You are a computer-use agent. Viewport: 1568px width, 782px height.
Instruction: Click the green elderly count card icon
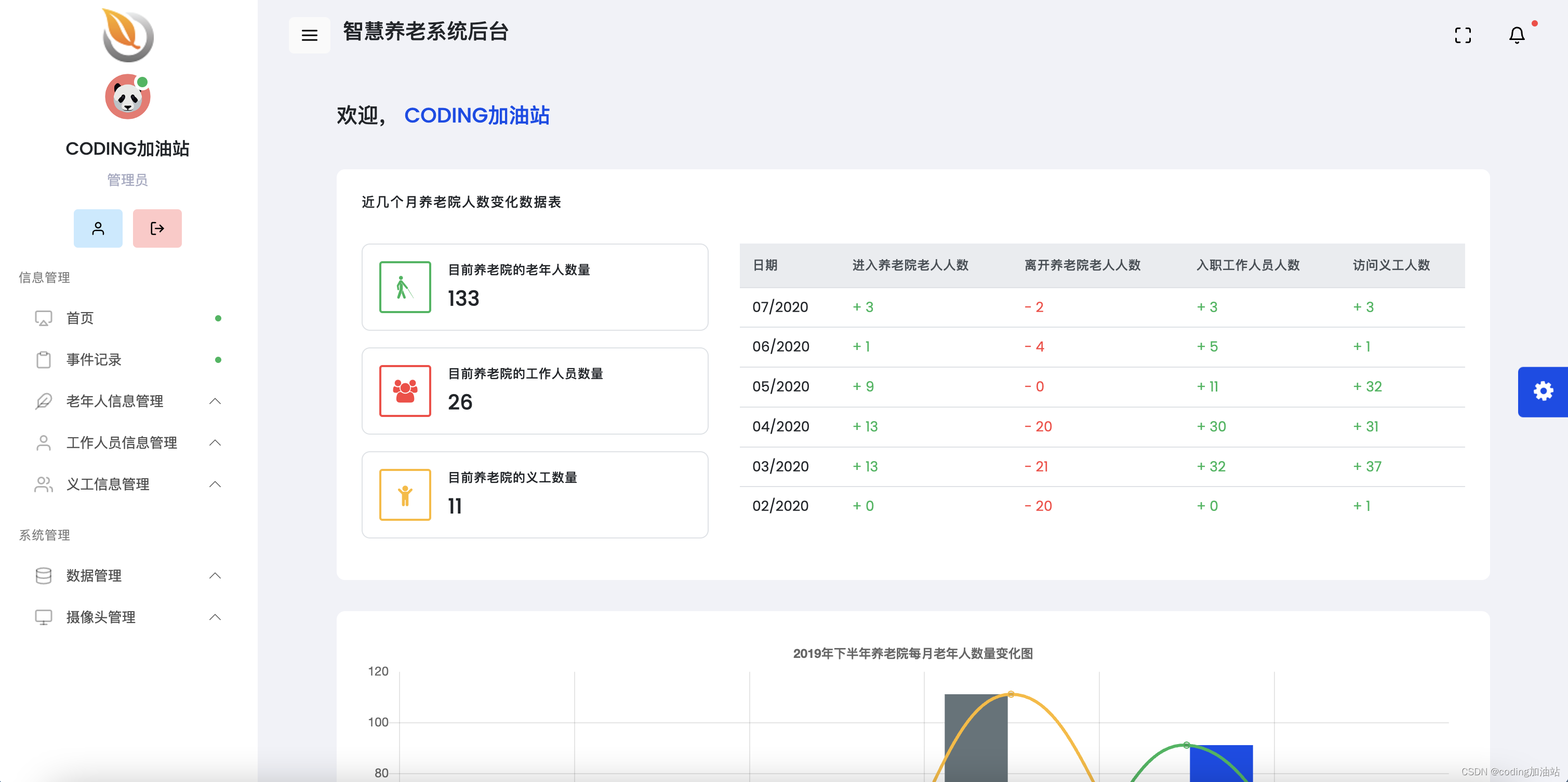(404, 287)
